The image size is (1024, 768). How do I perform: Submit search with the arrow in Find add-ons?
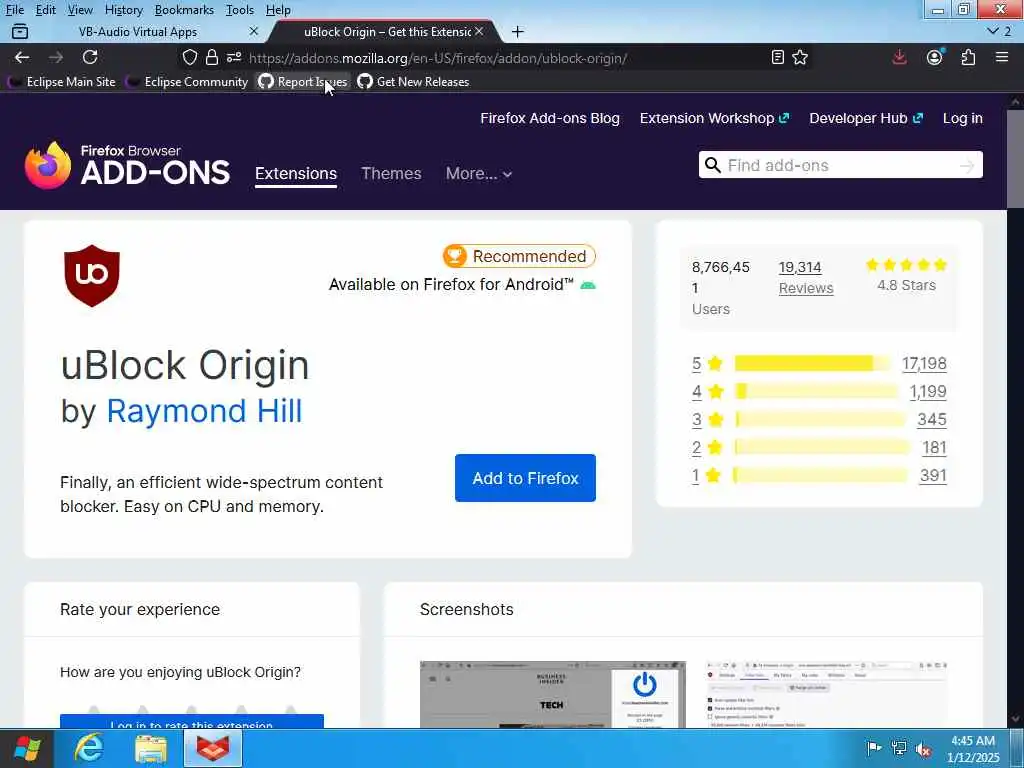coord(967,166)
